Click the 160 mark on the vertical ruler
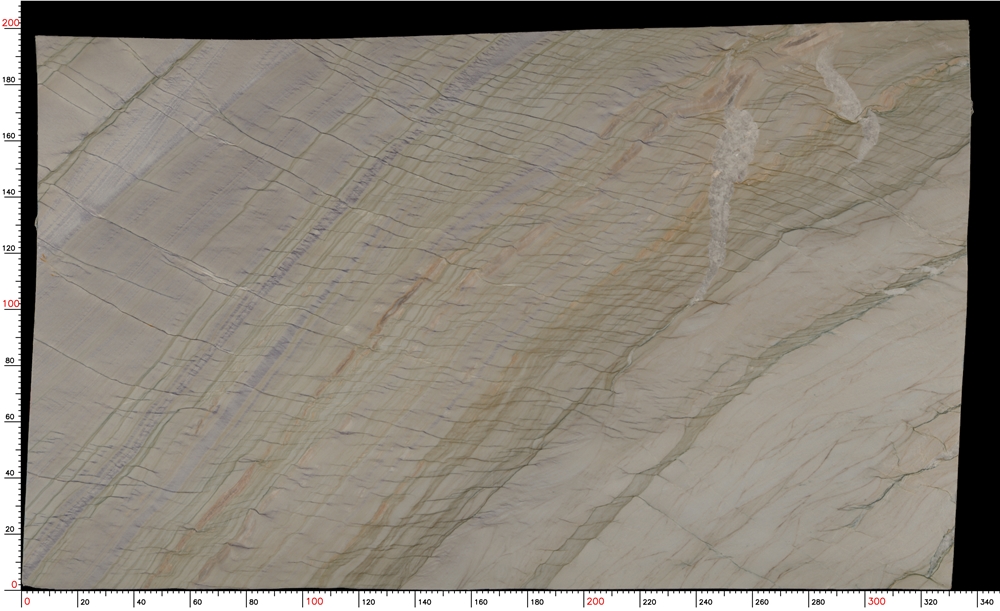 point(10,136)
